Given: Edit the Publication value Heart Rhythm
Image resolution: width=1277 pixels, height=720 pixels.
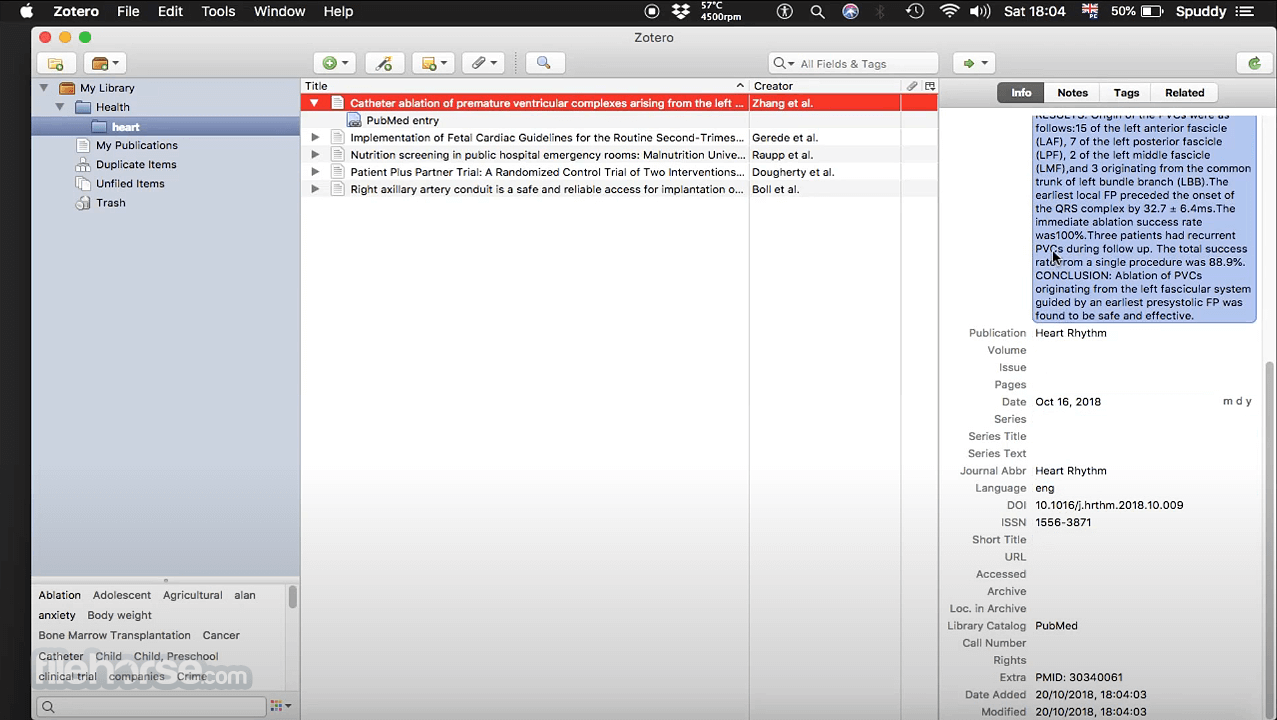Looking at the screenshot, I should pyautogui.click(x=1070, y=333).
